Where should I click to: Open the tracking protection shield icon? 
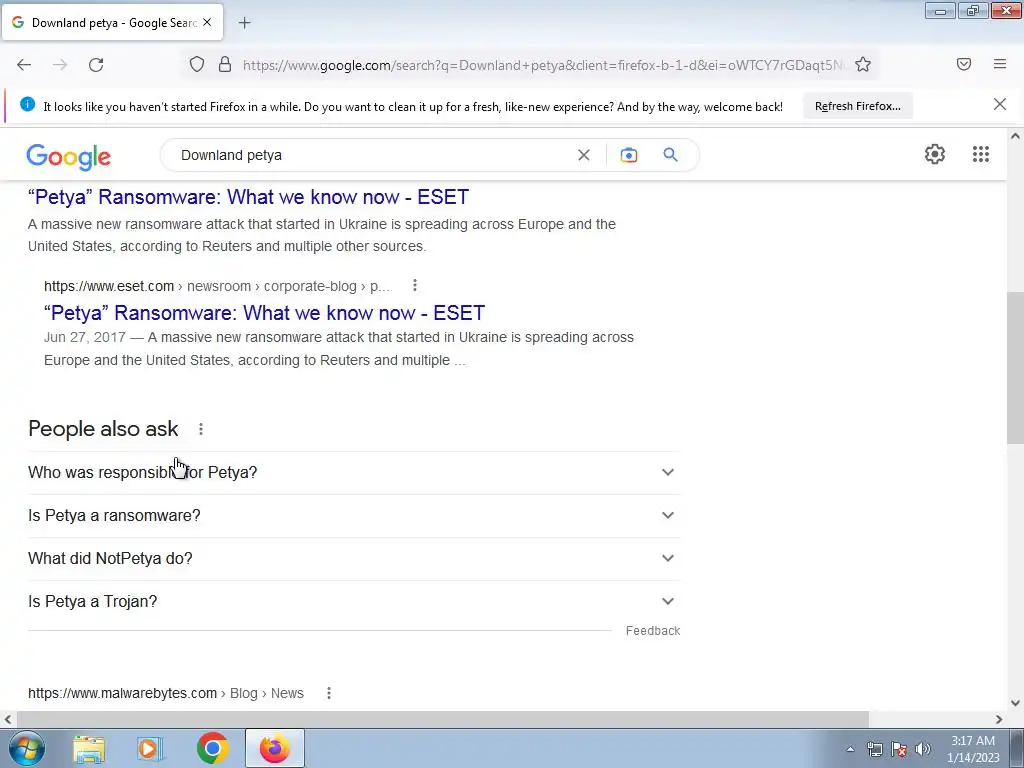(197, 64)
